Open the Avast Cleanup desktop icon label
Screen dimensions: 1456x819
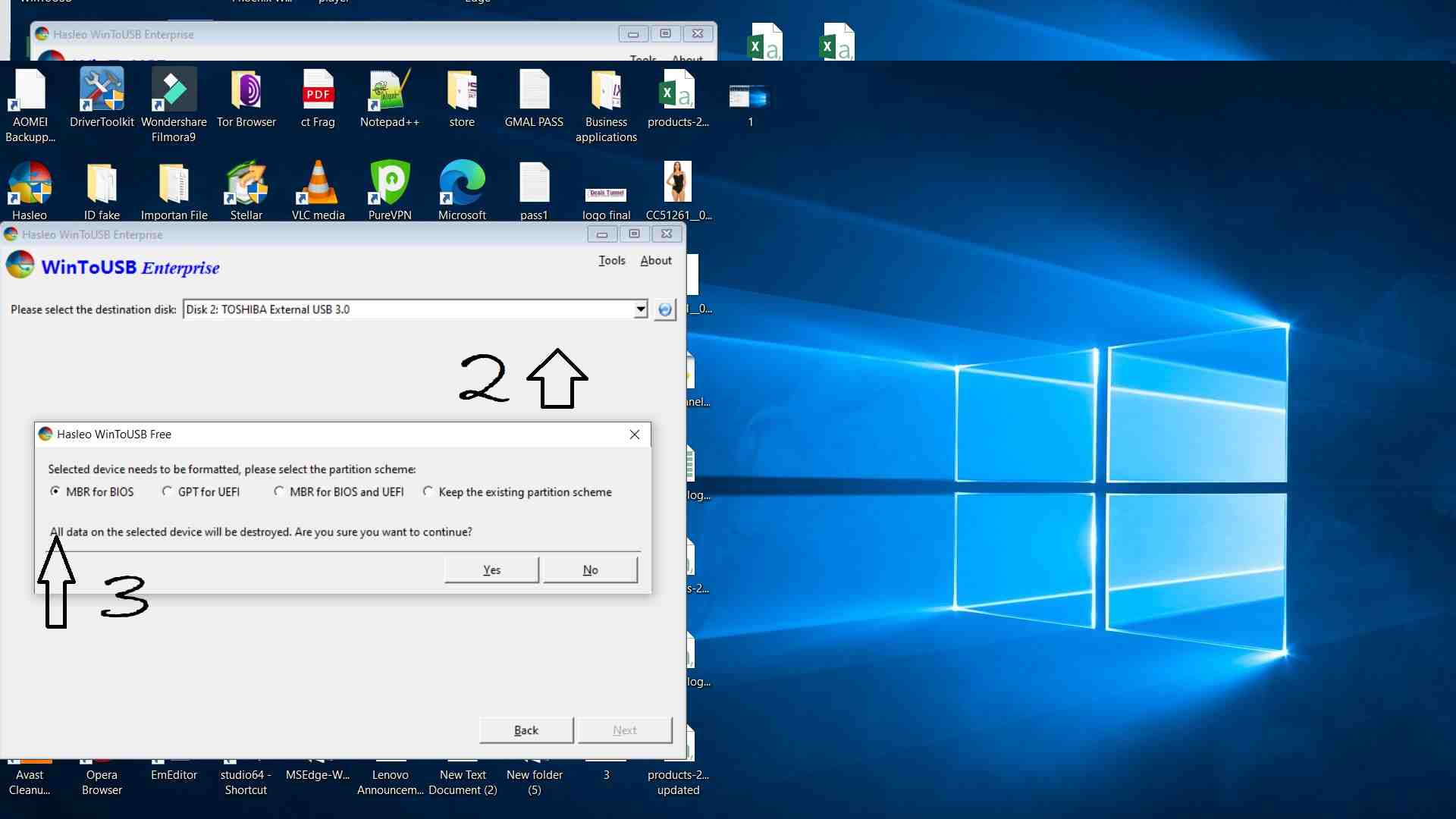tap(30, 782)
